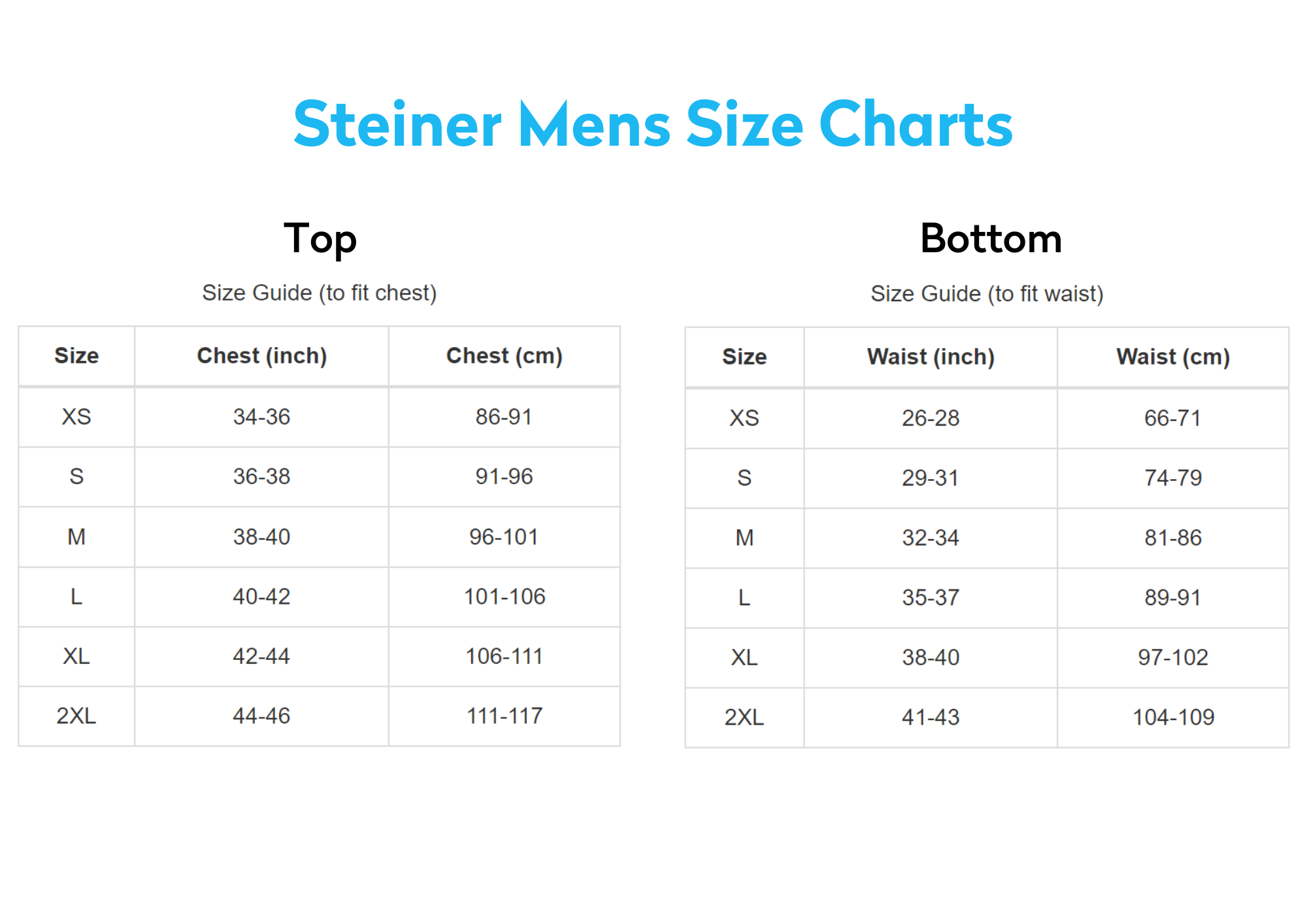Click the 34-36 chest inch cell

[261, 417]
